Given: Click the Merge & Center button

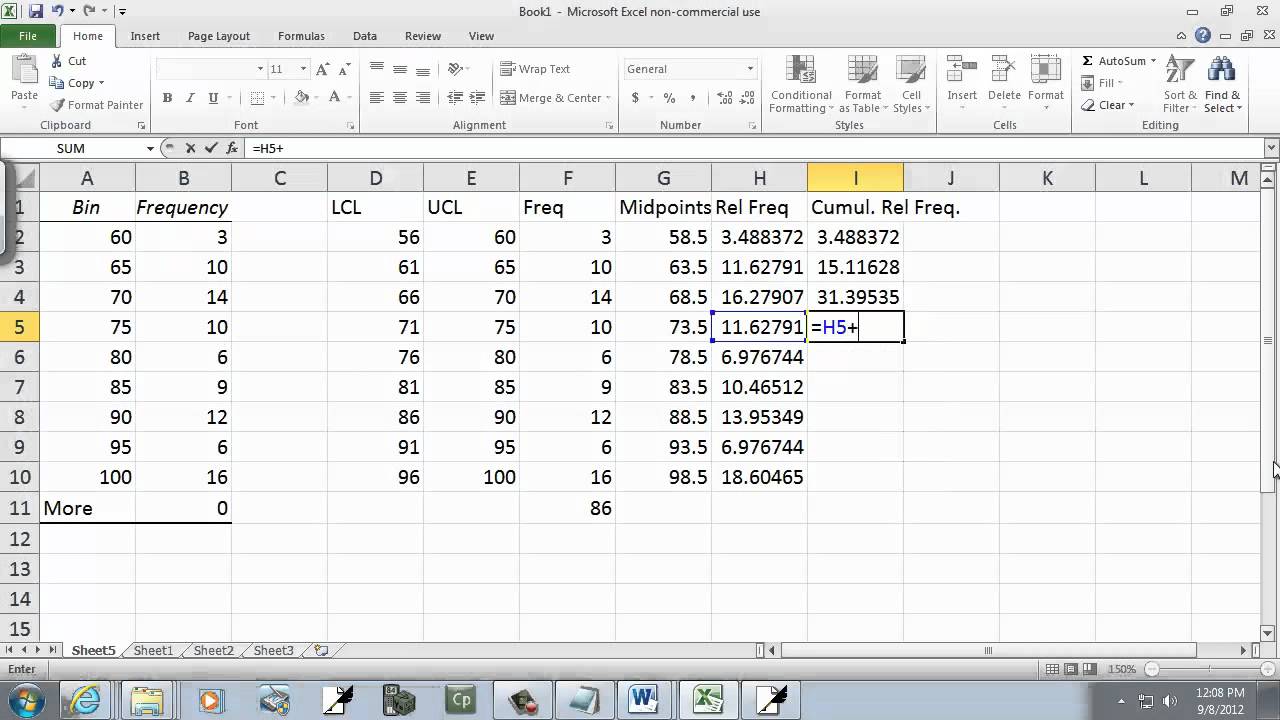Looking at the screenshot, I should click(x=554, y=98).
